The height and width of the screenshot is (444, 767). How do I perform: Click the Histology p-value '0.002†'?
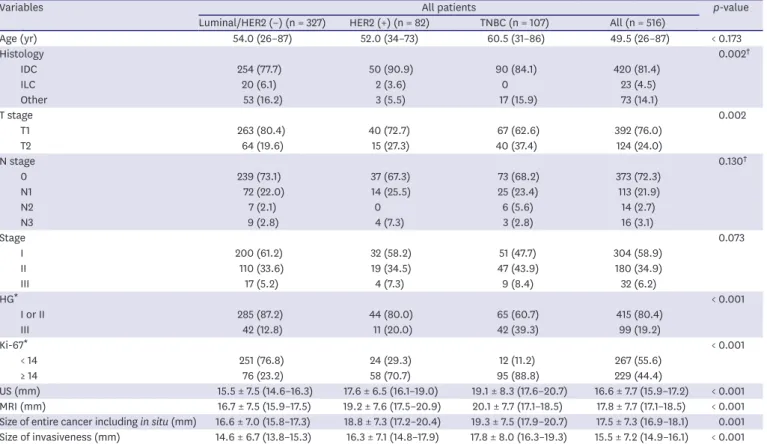[734, 54]
